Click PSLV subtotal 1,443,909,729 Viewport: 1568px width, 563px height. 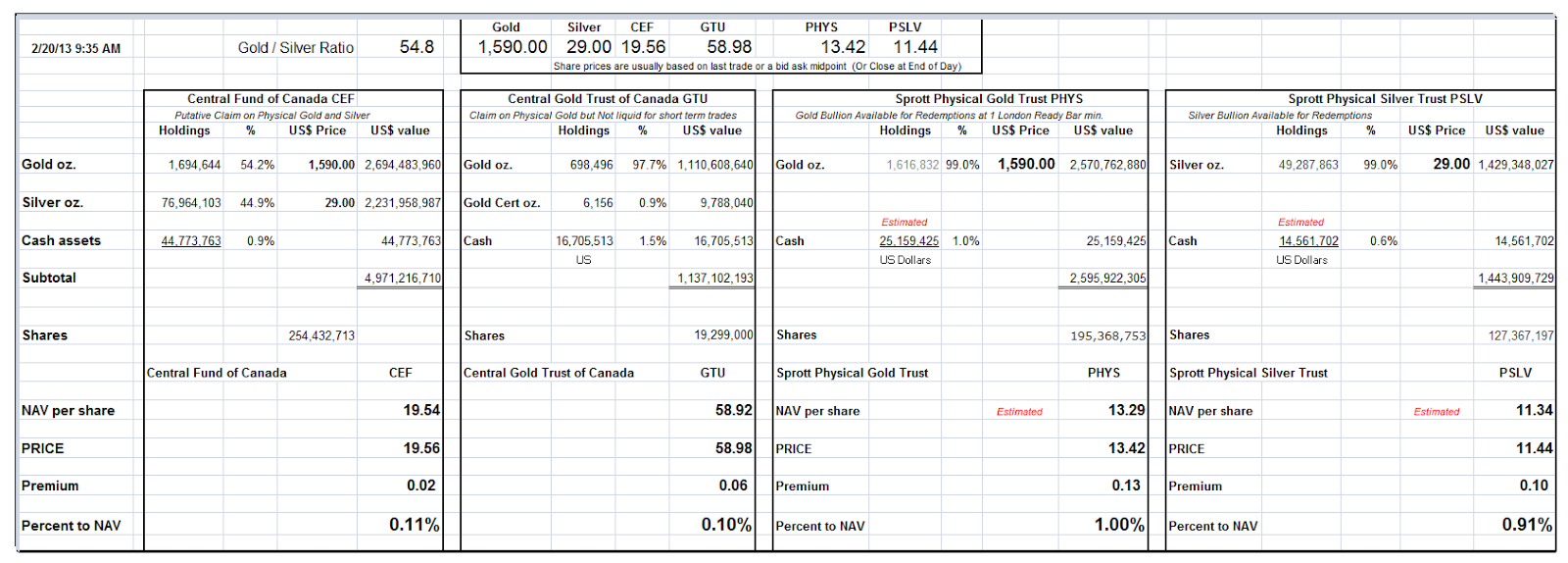point(1516,279)
